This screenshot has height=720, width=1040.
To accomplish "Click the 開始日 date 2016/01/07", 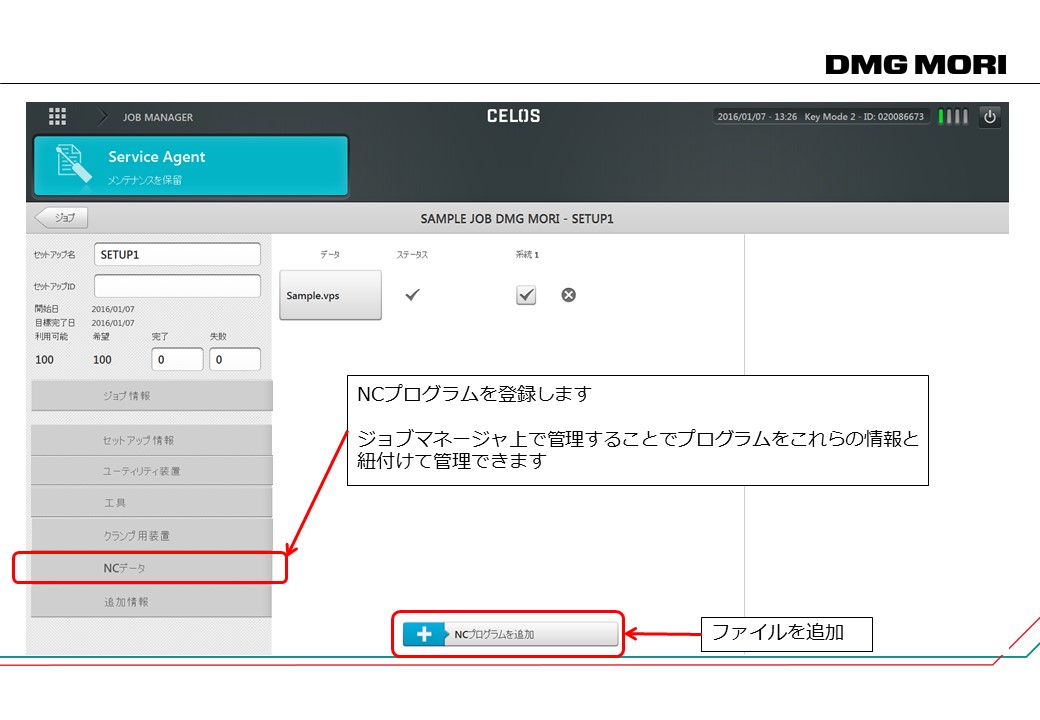I will click(113, 309).
